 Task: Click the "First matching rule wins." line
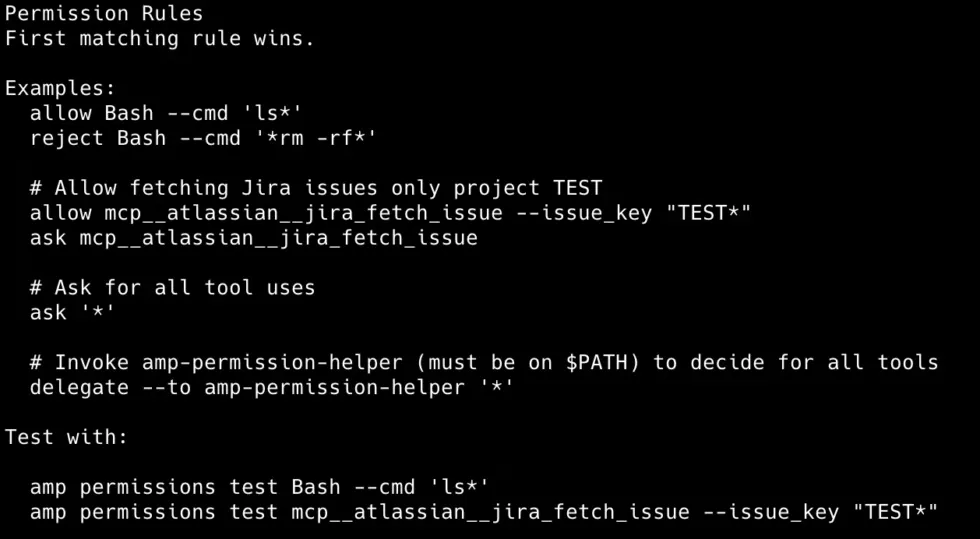pyautogui.click(x=160, y=39)
